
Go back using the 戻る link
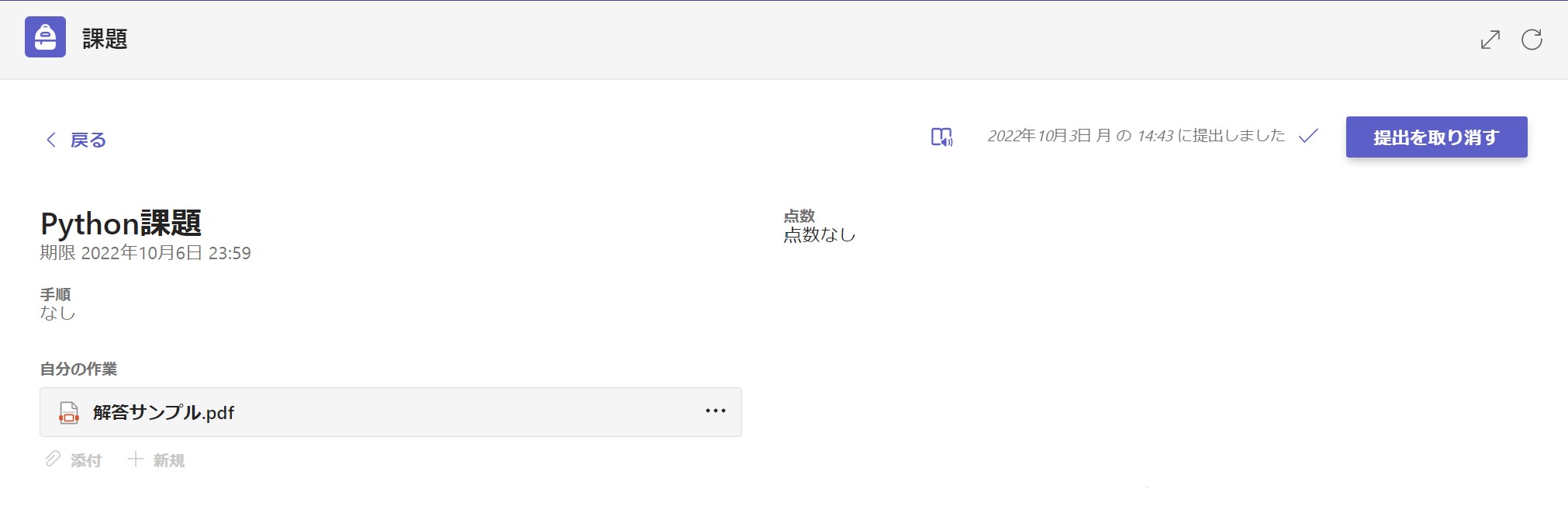pyautogui.click(x=88, y=140)
